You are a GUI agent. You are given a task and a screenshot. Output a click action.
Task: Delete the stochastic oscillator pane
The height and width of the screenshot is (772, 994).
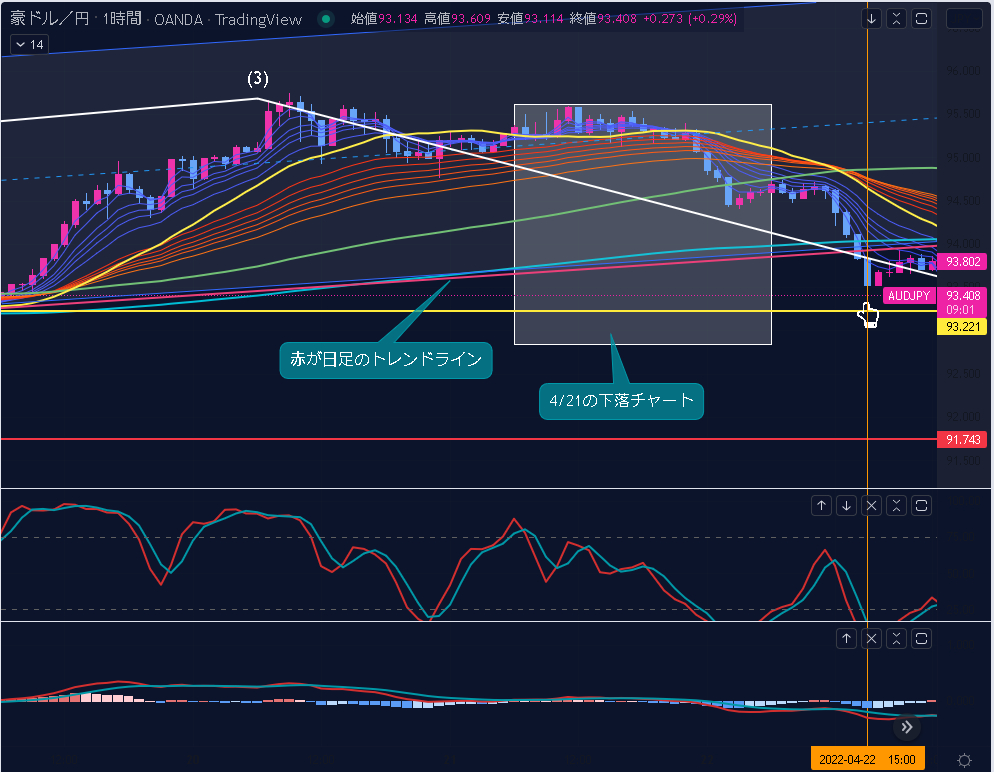pos(872,506)
